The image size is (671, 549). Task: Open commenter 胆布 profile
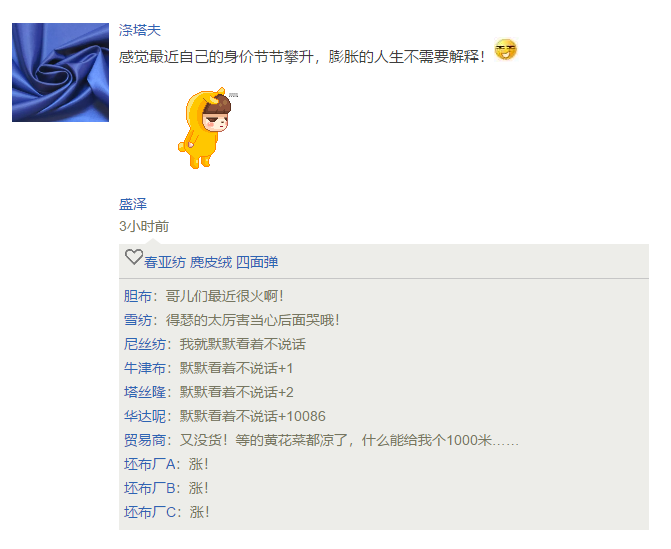pyautogui.click(x=138, y=296)
